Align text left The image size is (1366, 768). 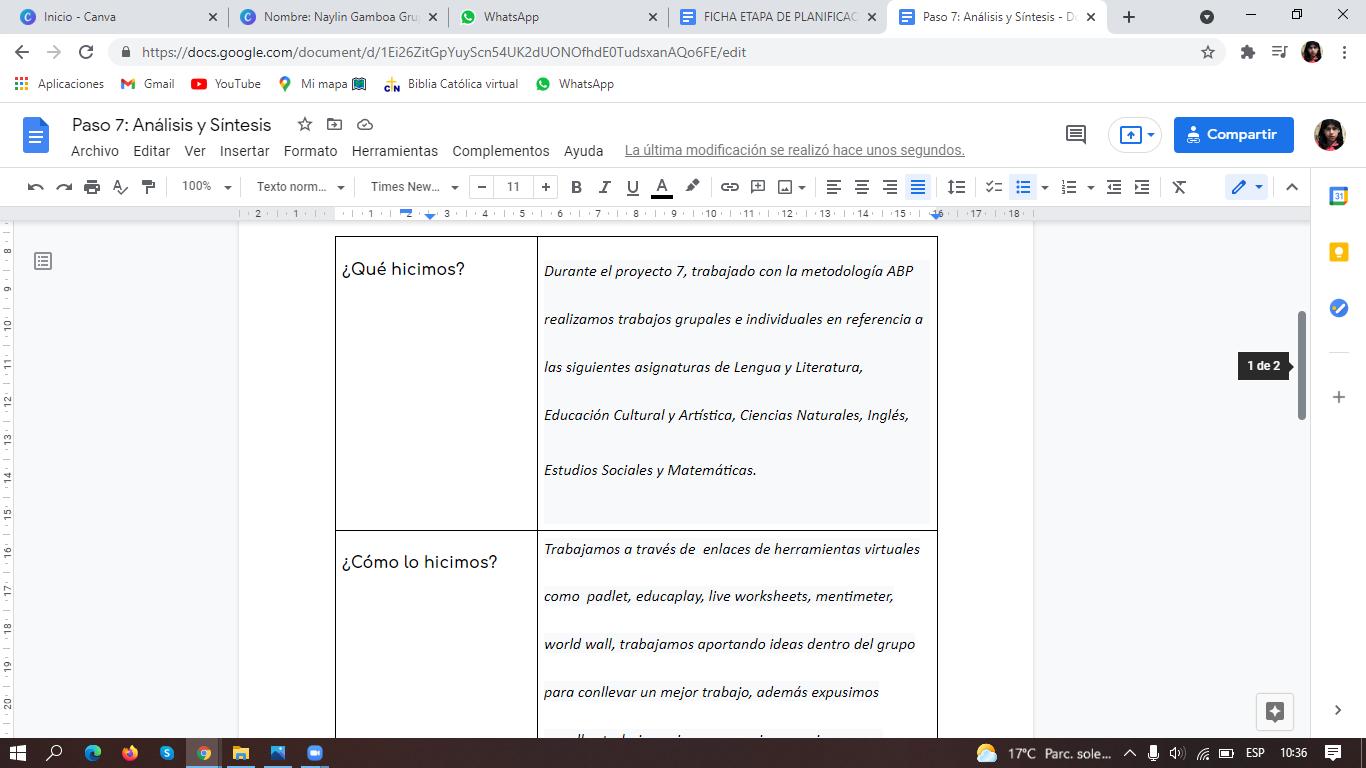(x=833, y=187)
